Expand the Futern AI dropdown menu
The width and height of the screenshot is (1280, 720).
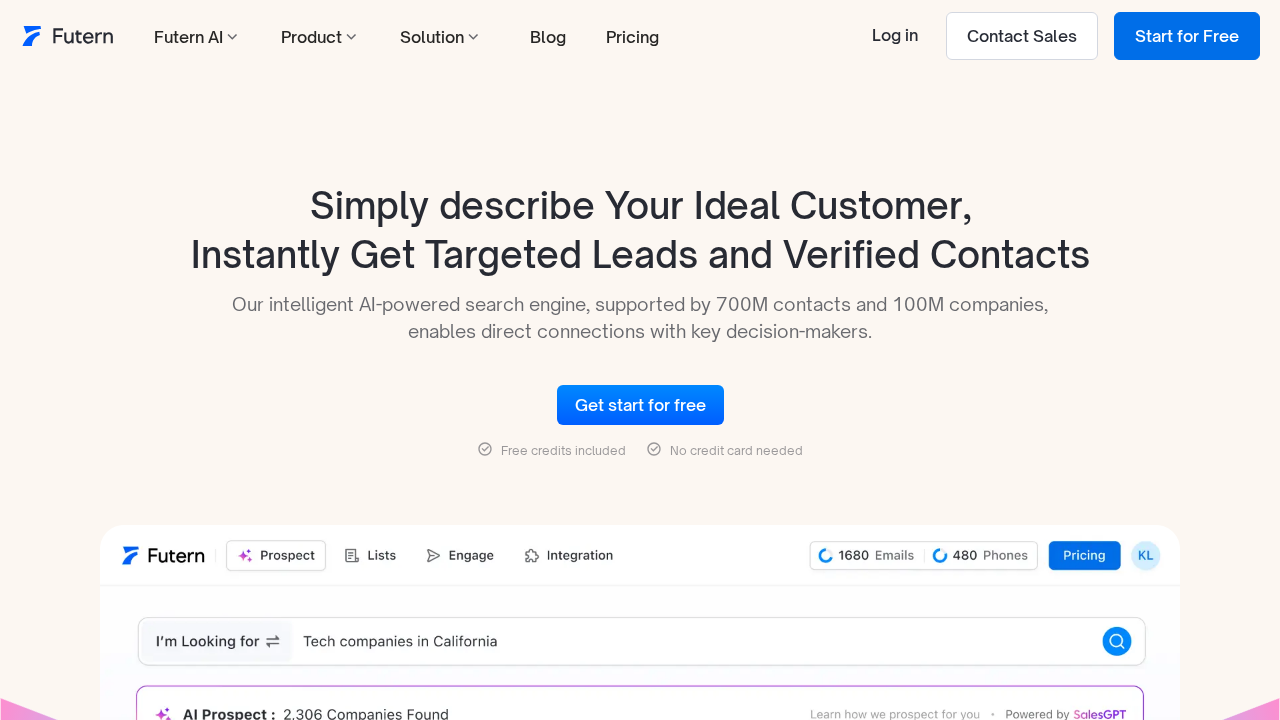195,37
